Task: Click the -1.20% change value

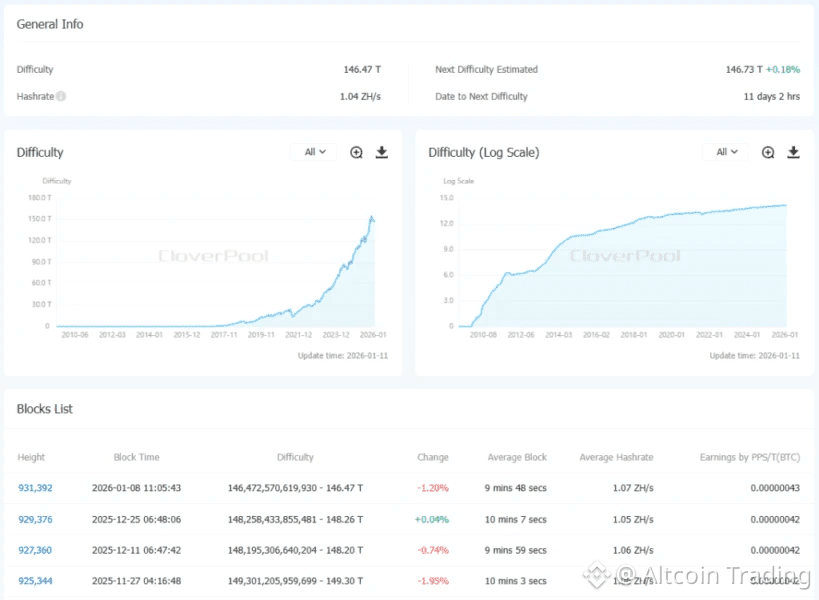Action: click(x=433, y=488)
